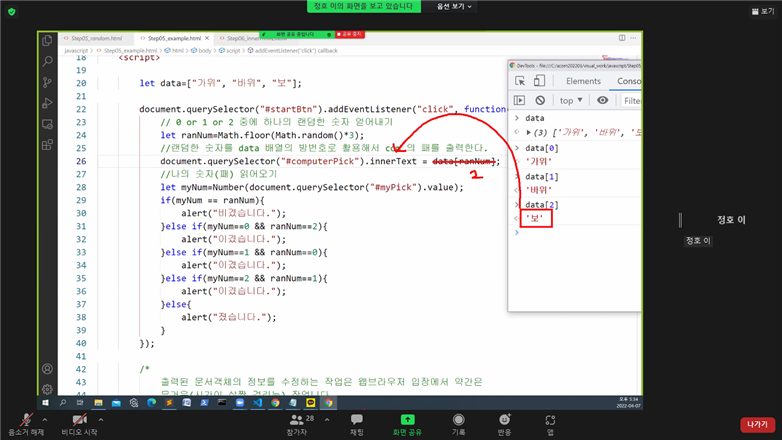
Task: Open VS Code Accounts icon
Action: 47,369
